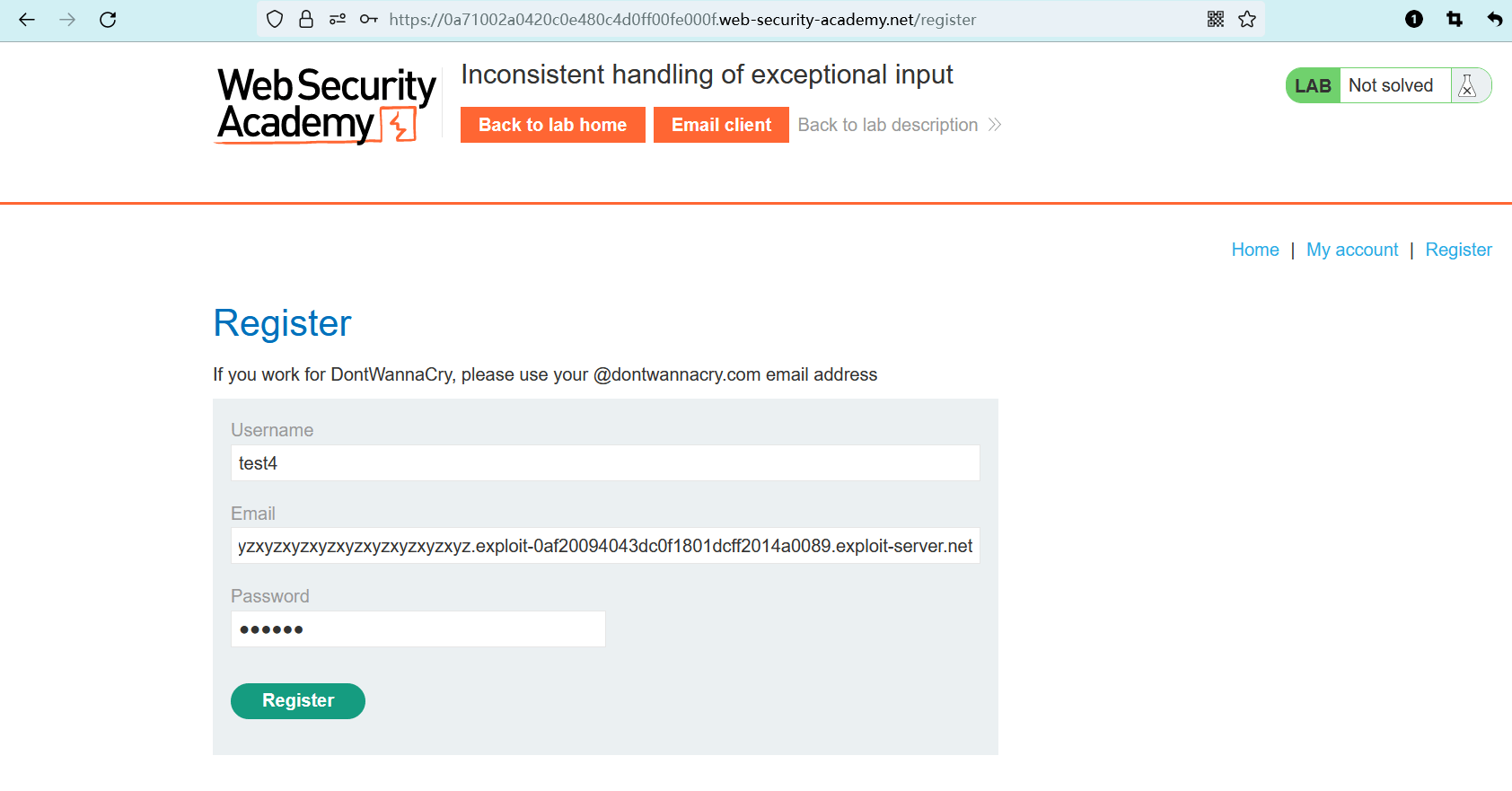Open the Email client button

click(721, 125)
